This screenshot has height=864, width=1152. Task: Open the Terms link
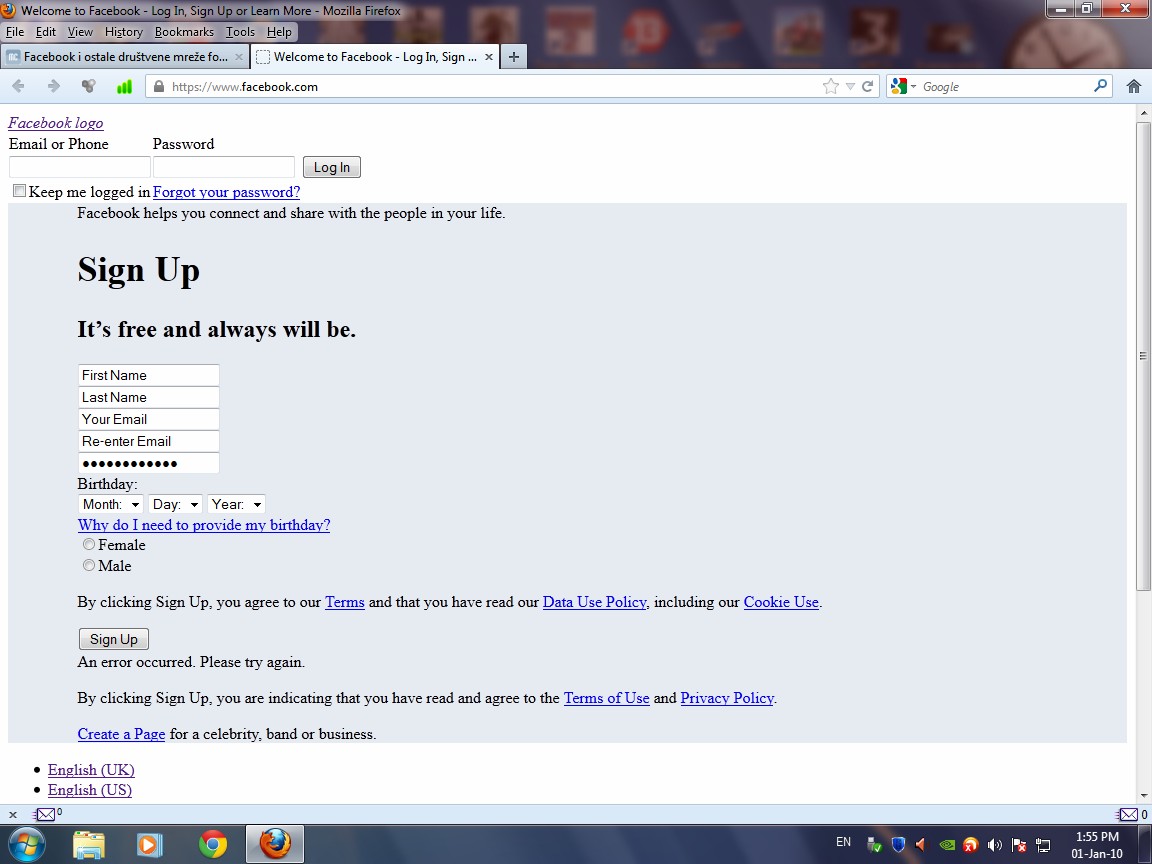345,602
